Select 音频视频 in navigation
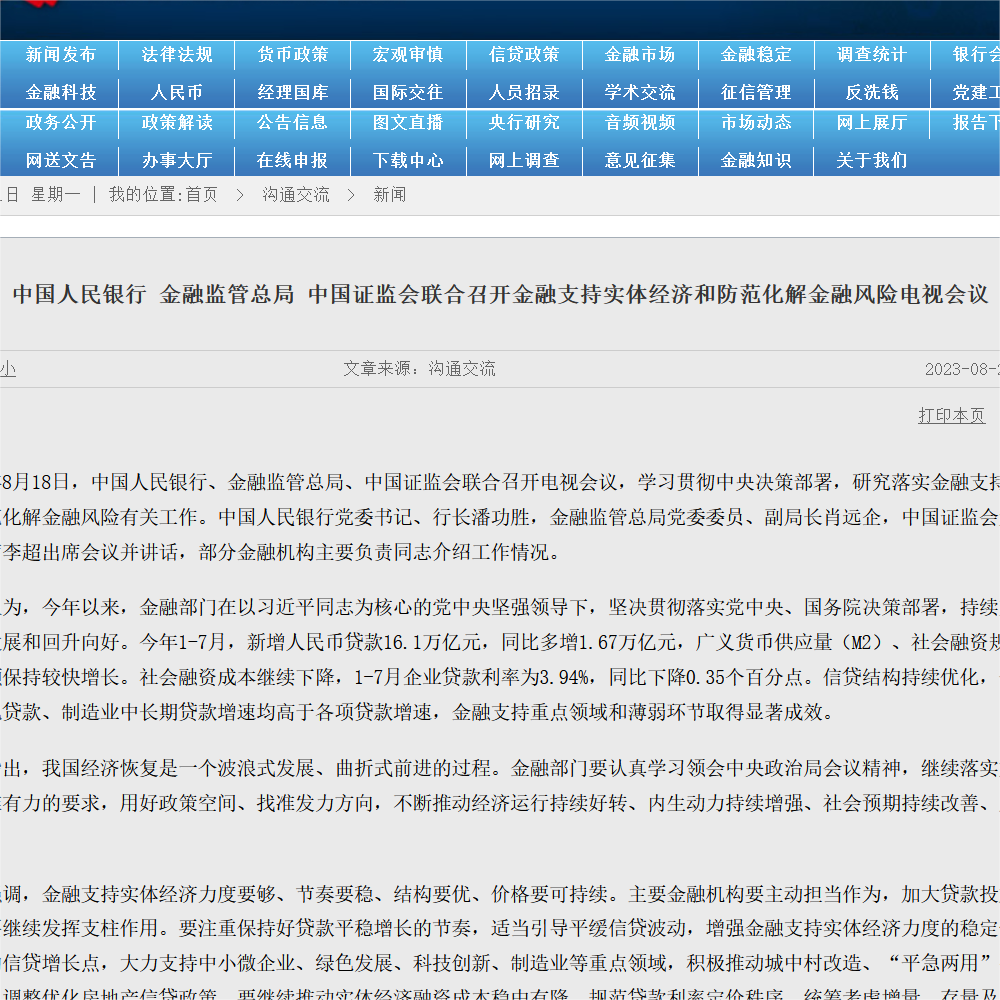The image size is (1000, 1000). (640, 122)
